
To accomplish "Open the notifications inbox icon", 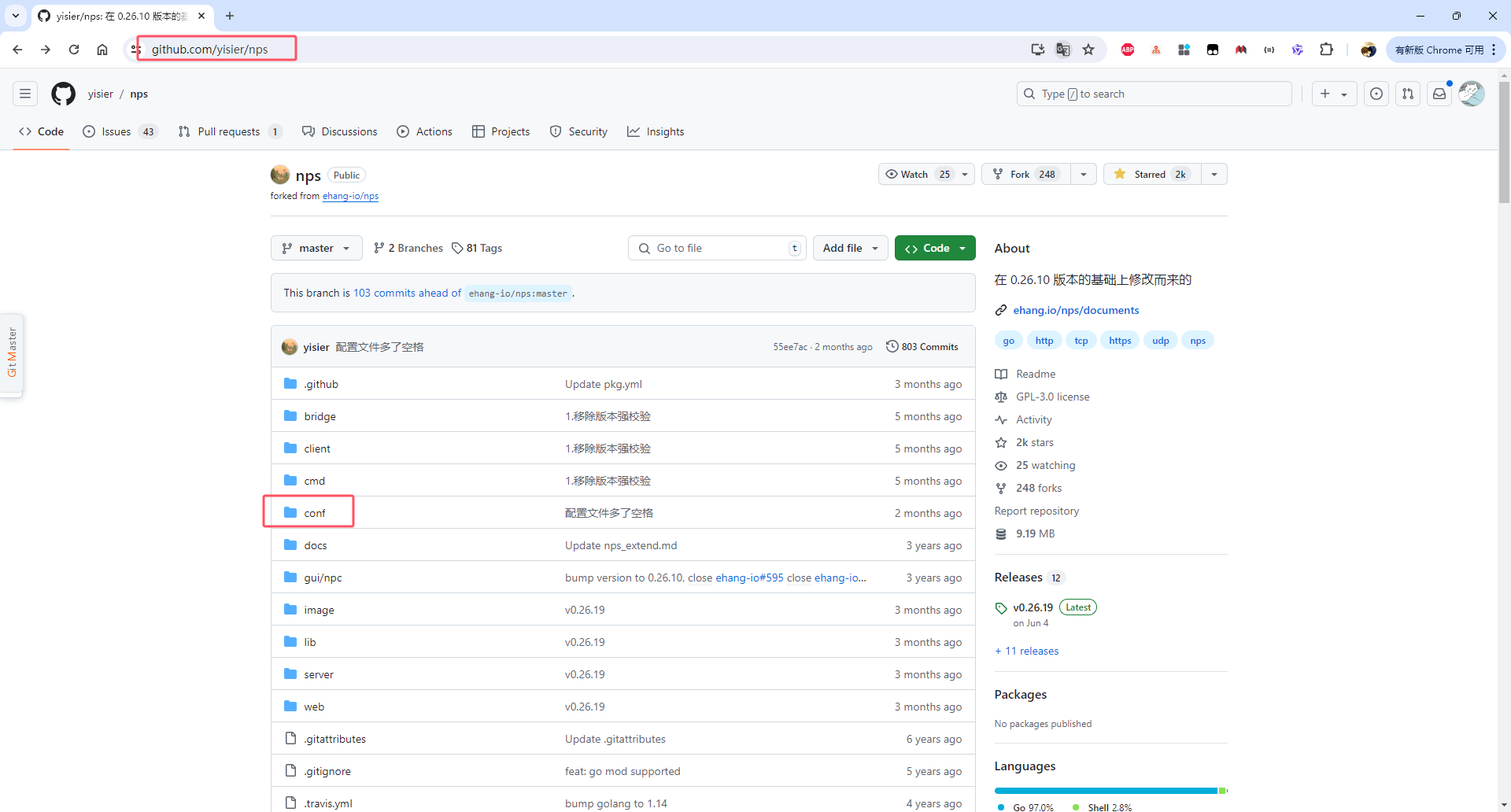I will [1439, 94].
